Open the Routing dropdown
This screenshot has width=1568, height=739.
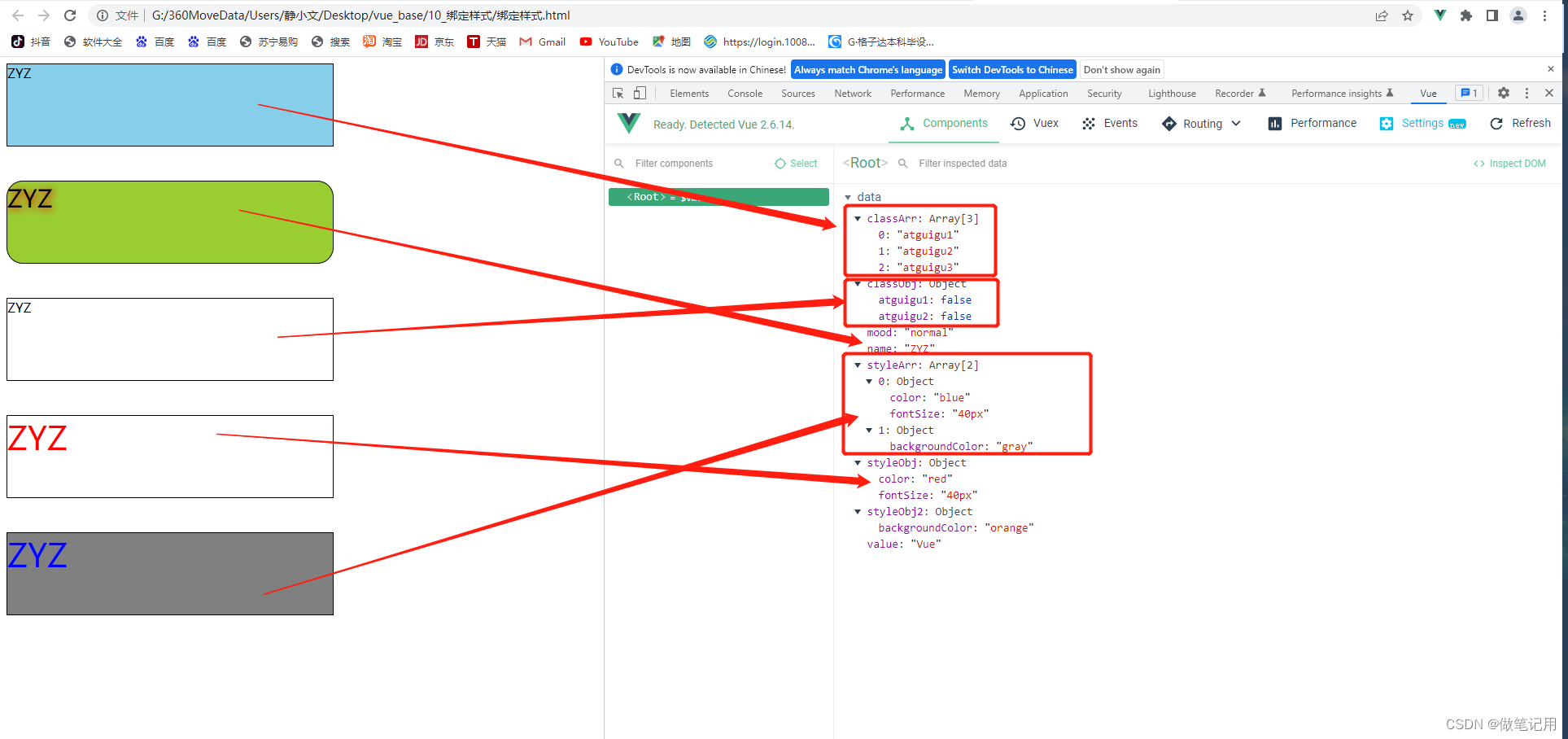1201,124
